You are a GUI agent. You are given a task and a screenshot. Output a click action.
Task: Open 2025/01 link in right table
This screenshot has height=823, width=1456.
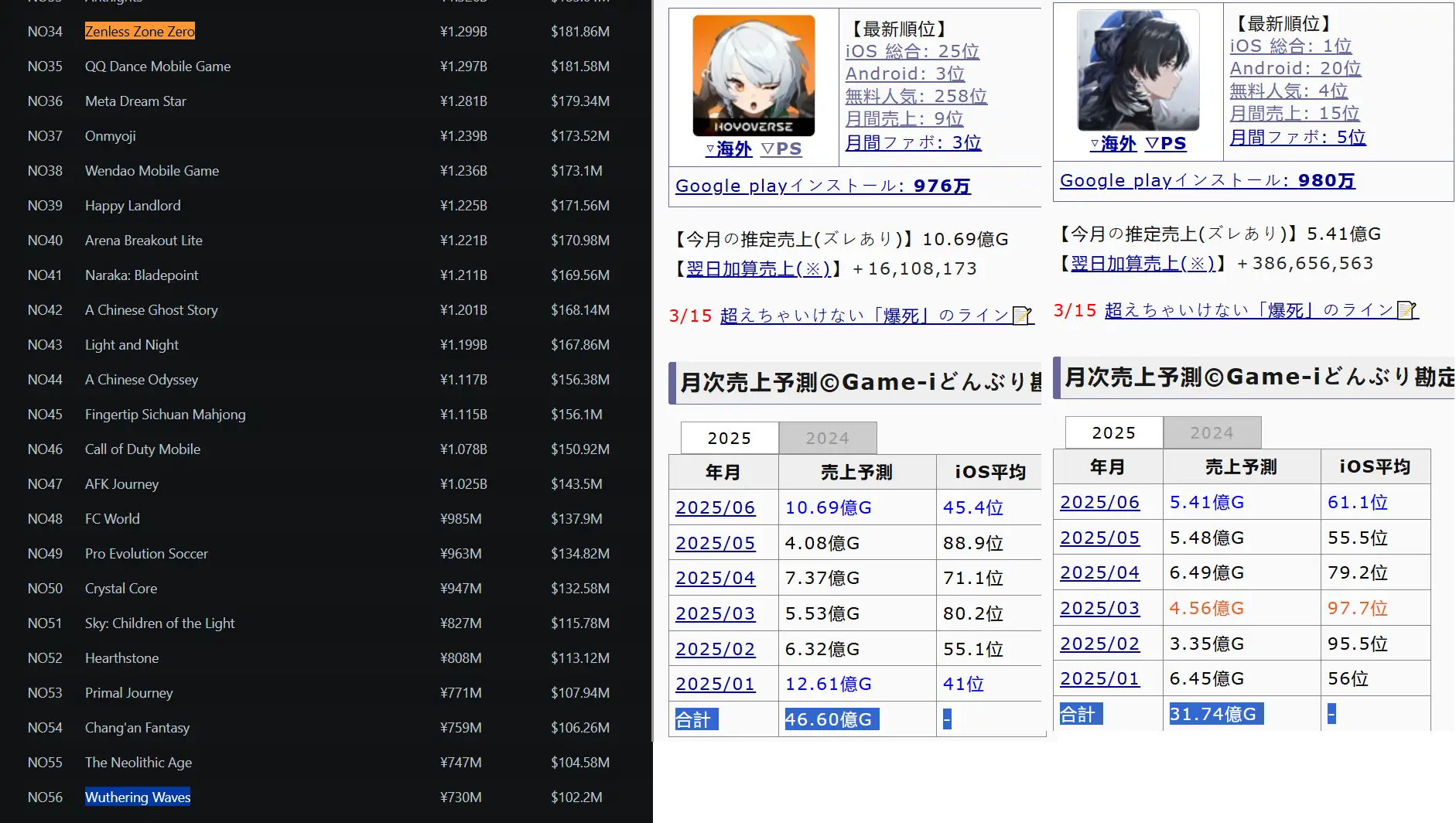tap(1099, 678)
